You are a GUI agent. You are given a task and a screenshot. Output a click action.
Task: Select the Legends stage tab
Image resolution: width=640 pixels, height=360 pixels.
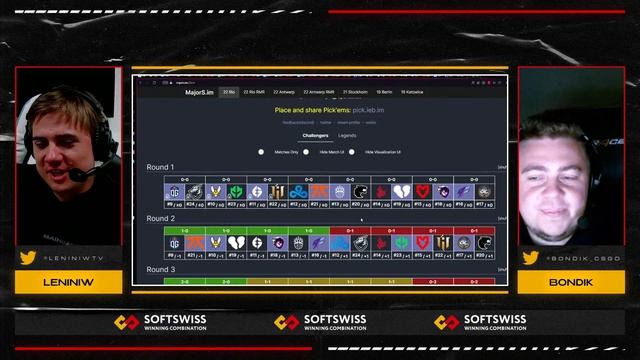(347, 136)
